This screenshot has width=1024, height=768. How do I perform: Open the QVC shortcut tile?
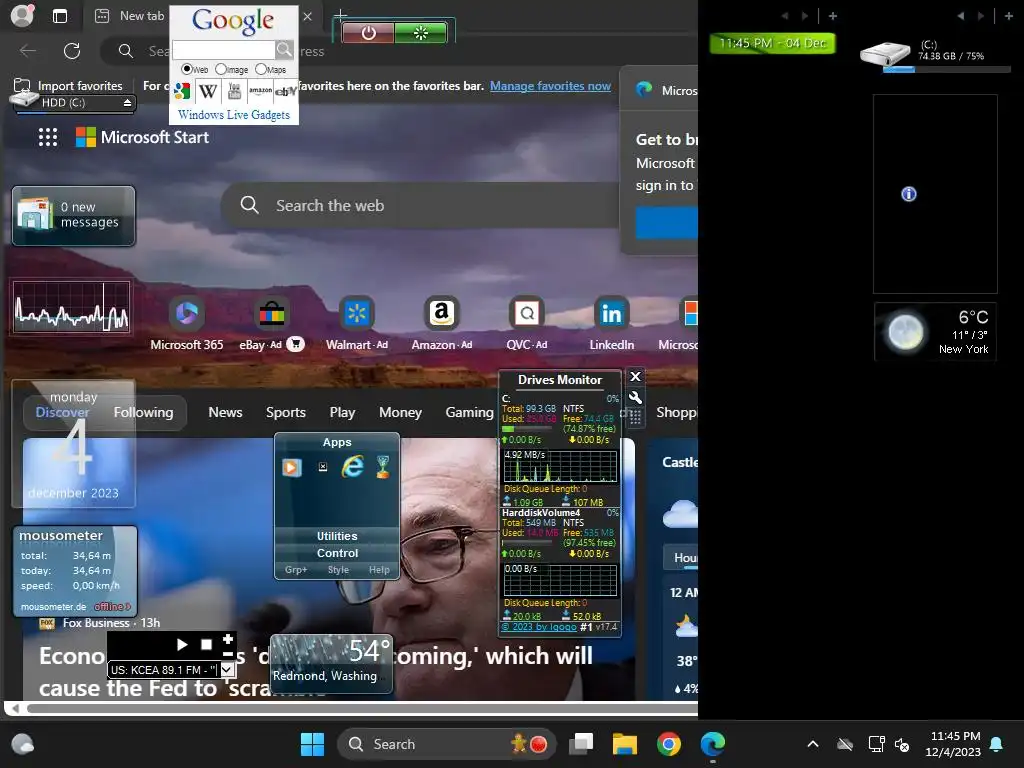click(x=526, y=323)
